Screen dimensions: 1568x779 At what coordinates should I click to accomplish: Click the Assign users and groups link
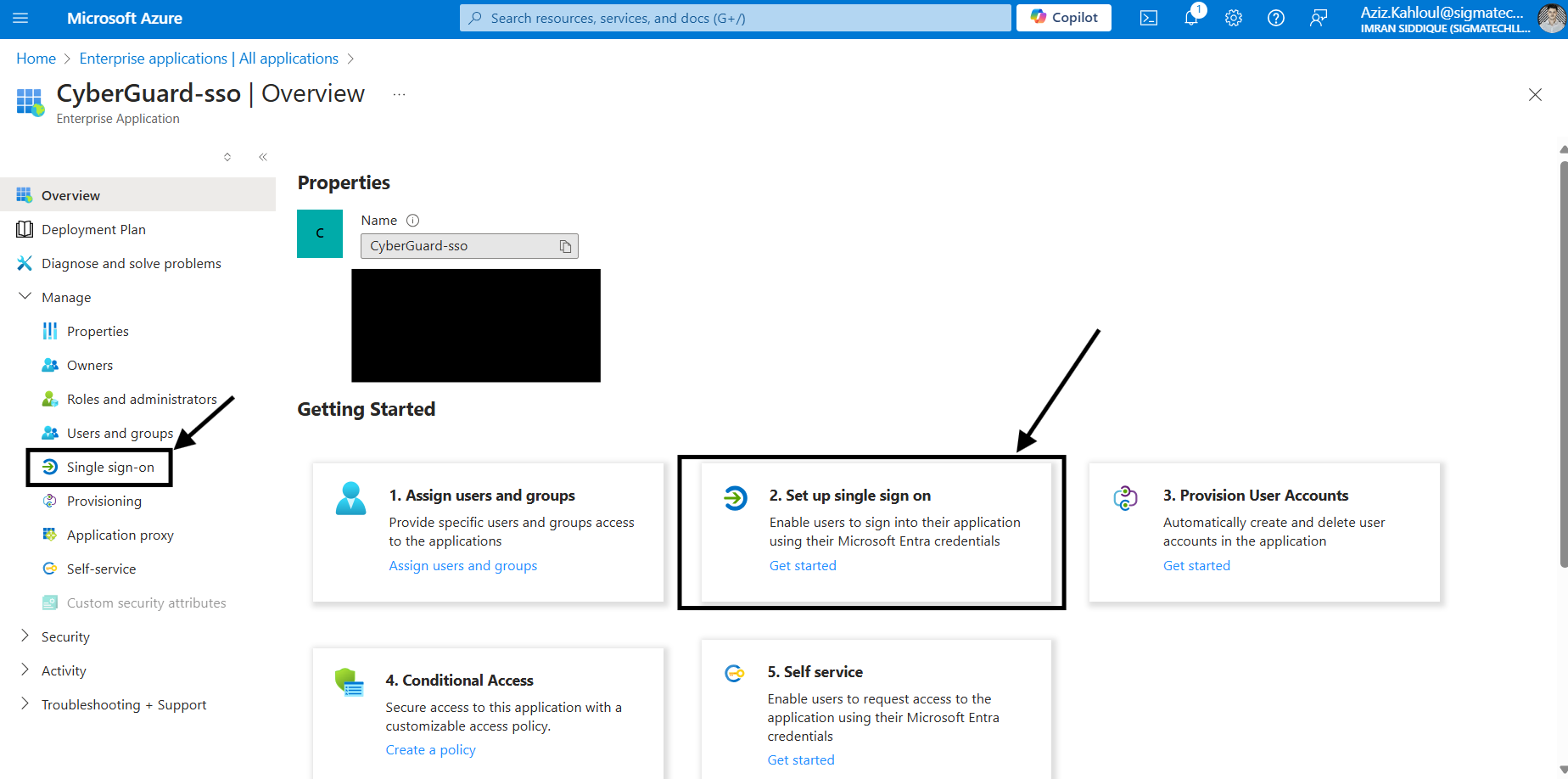coord(462,566)
